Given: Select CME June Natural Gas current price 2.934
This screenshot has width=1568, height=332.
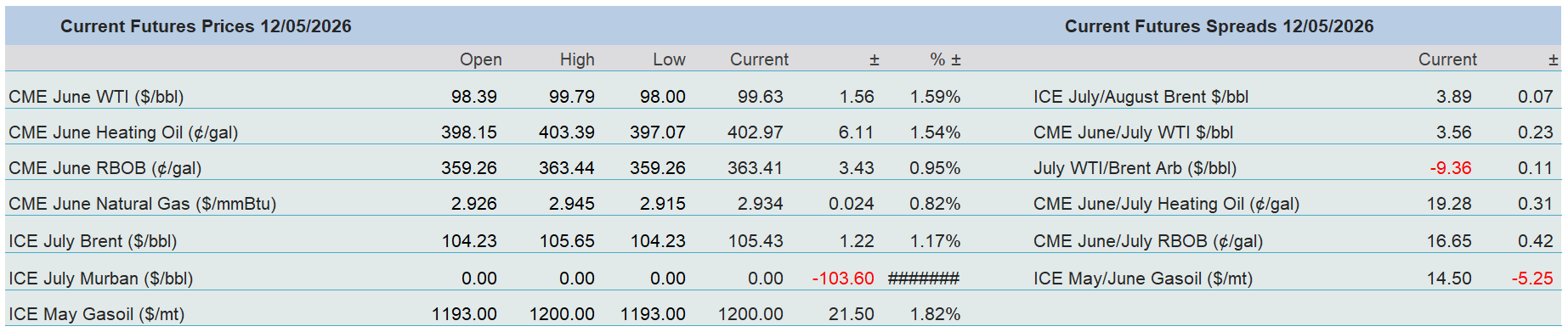Looking at the screenshot, I should pyautogui.click(x=760, y=204).
